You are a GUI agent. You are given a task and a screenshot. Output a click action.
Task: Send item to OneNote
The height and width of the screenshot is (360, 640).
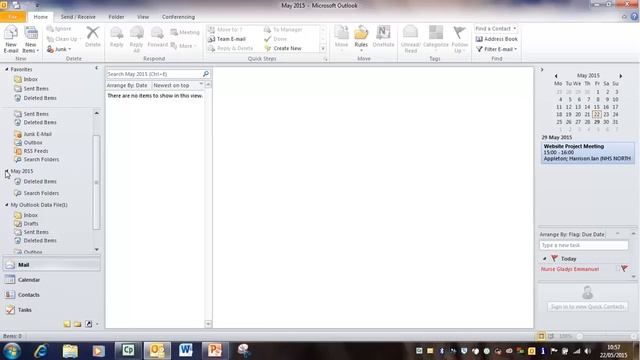383,37
